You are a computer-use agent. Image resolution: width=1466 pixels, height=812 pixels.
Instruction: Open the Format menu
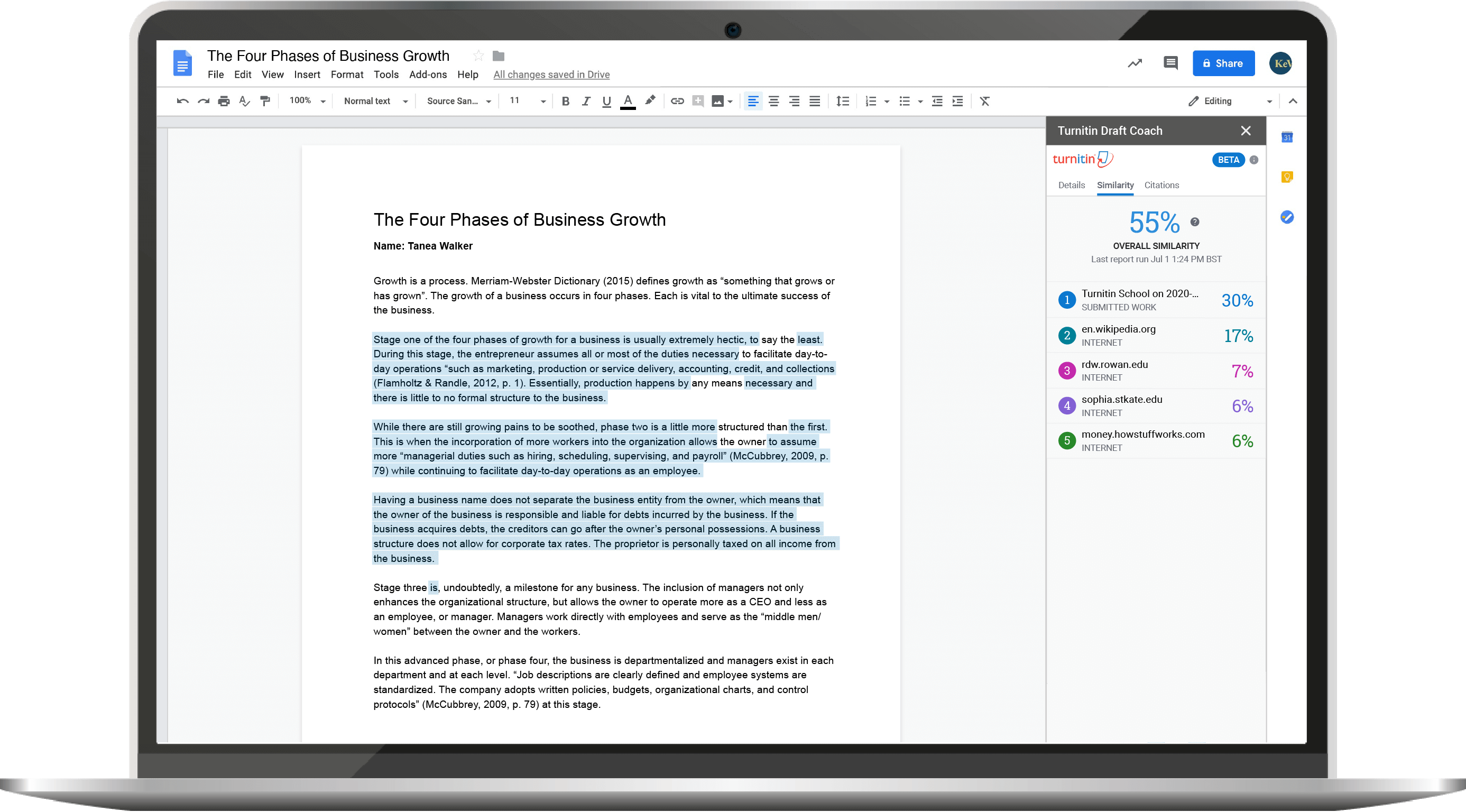[x=347, y=75]
